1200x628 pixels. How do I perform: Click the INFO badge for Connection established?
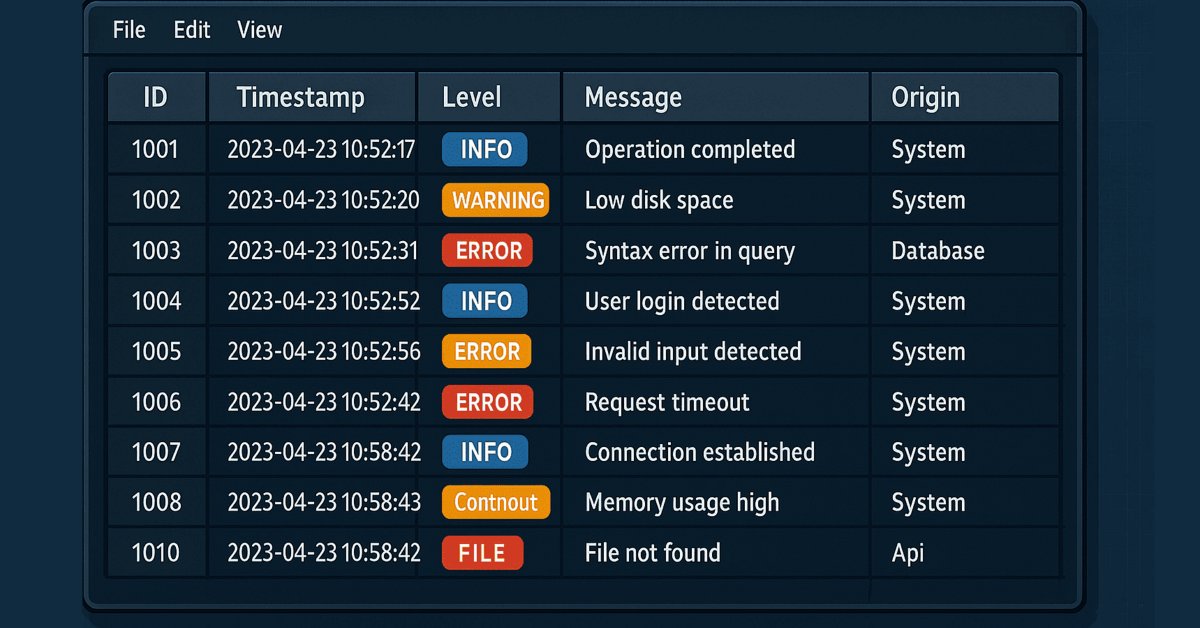485,452
